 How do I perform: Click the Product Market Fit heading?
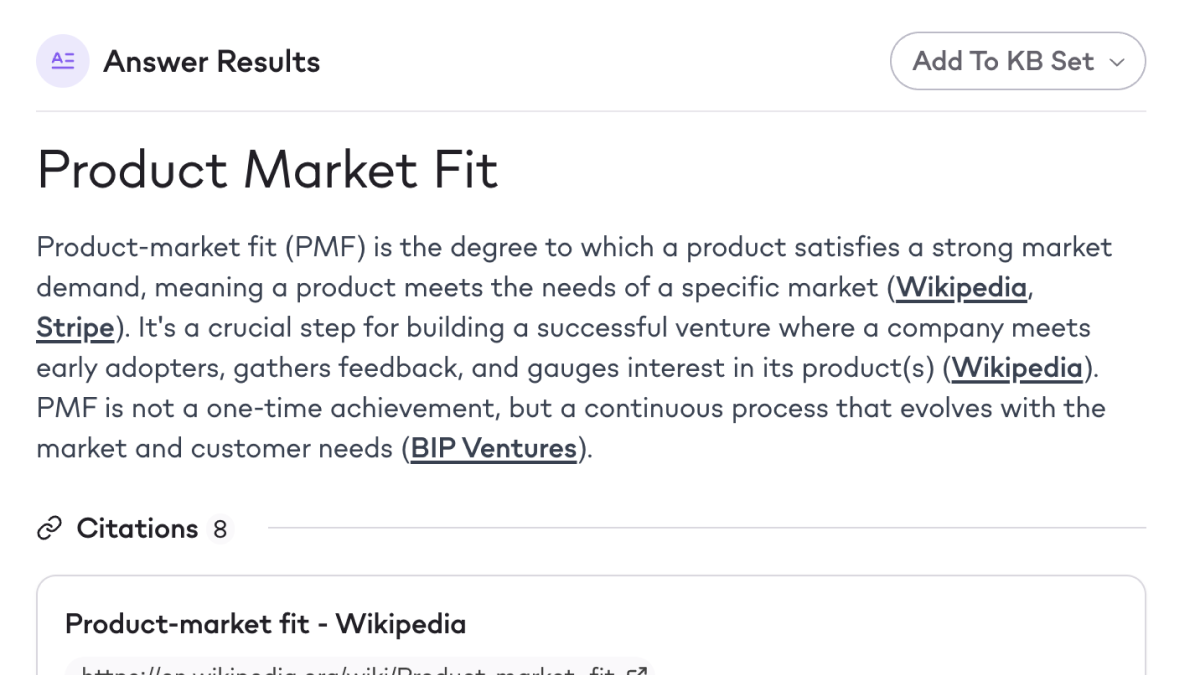tap(267, 170)
